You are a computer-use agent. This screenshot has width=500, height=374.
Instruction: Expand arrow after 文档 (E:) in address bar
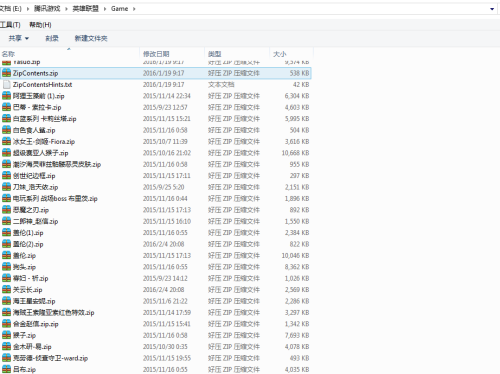tap(28, 9)
